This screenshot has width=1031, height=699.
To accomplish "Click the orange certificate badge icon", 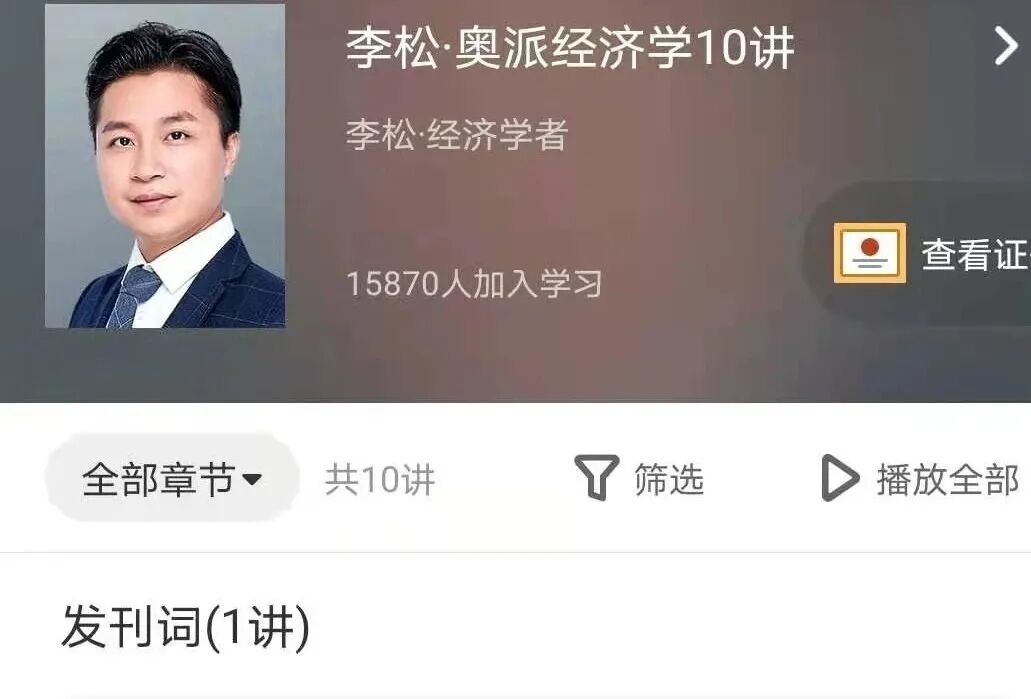I will pyautogui.click(x=869, y=253).
